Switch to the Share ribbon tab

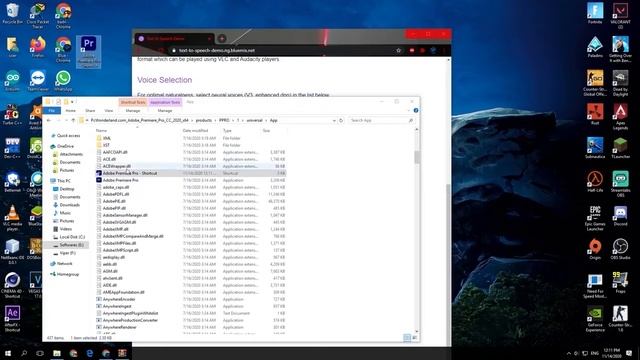pos(90,111)
